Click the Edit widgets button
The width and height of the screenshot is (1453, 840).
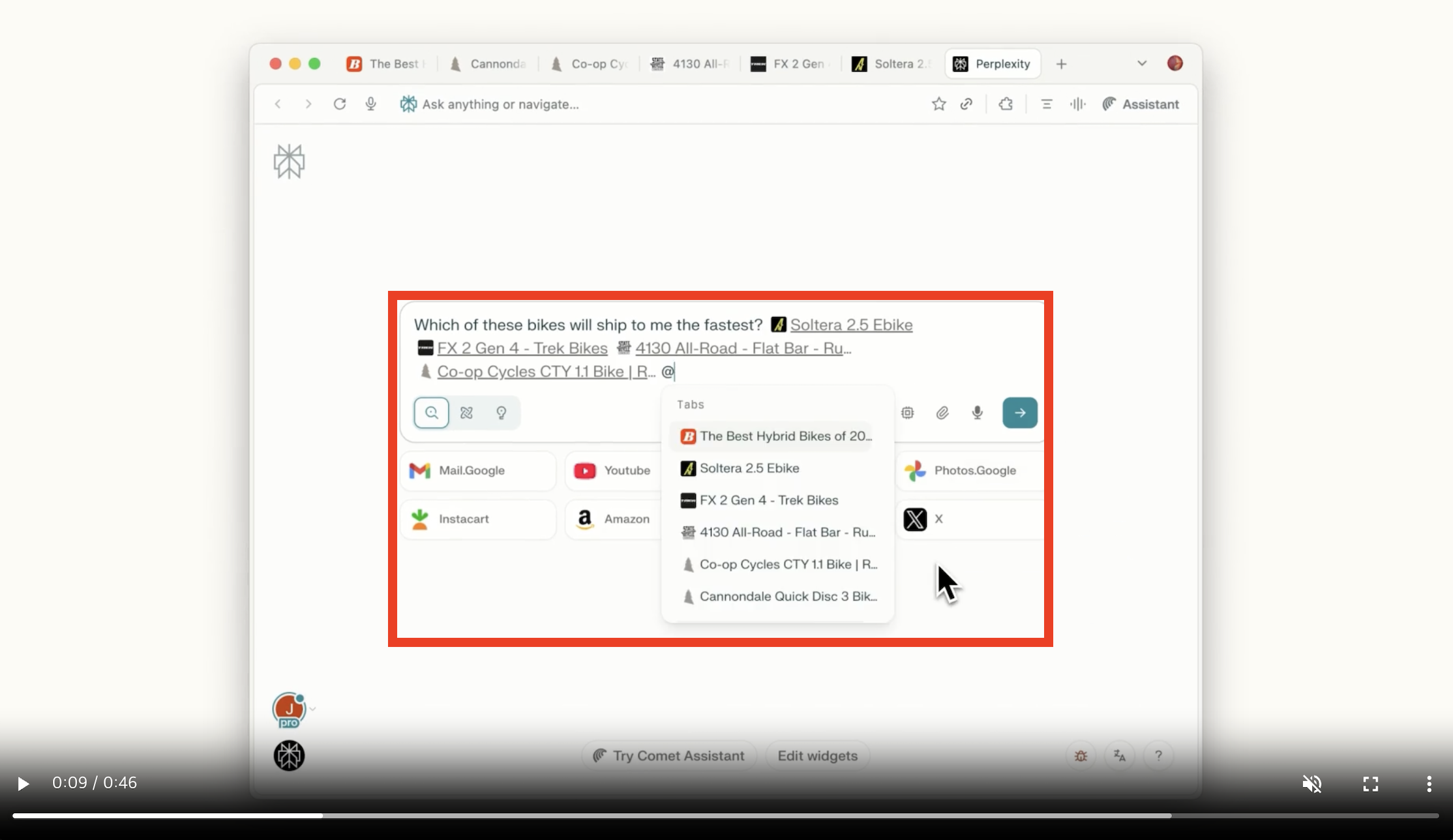coord(817,756)
